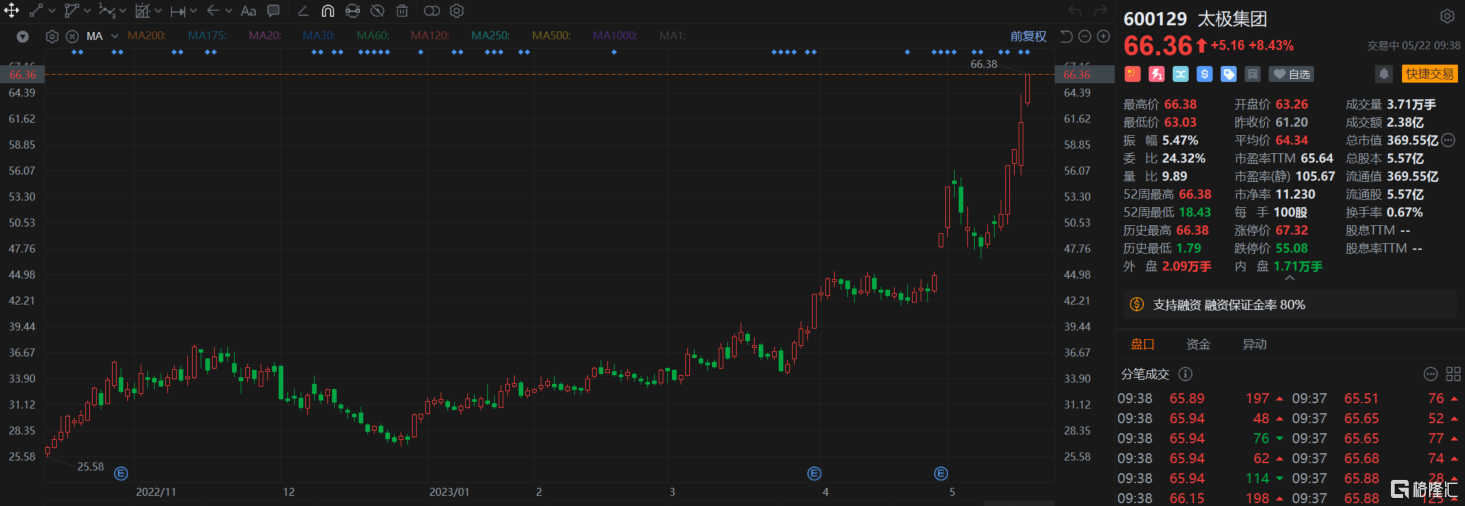This screenshot has width=1465, height=506.
Task: Select the hatched range measurement tool
Action: coord(142,11)
